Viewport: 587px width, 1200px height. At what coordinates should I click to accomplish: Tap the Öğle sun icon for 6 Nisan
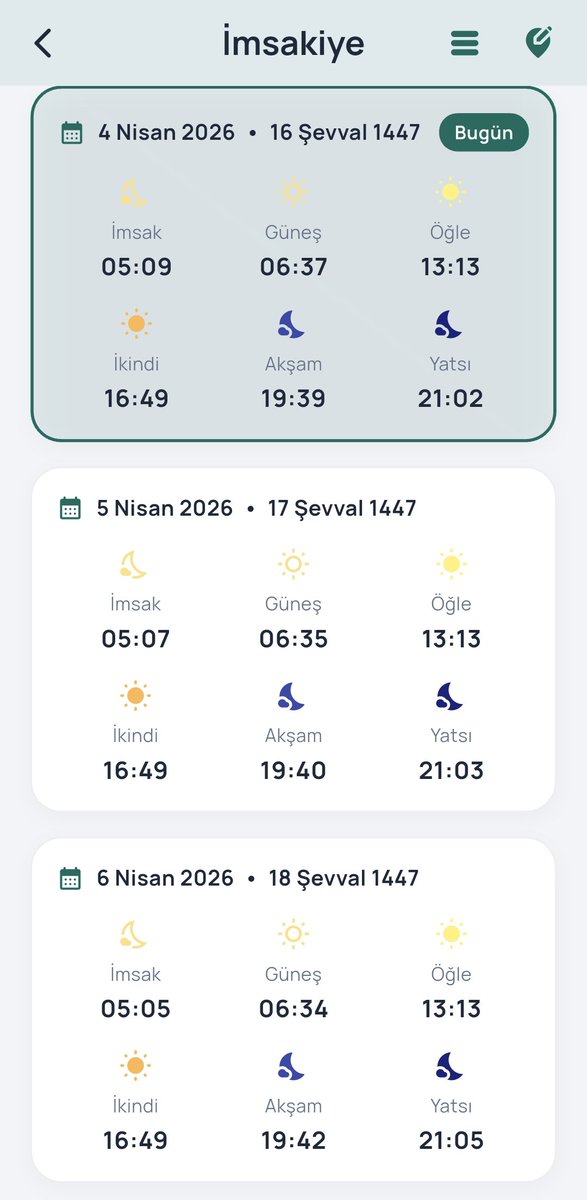click(x=451, y=935)
